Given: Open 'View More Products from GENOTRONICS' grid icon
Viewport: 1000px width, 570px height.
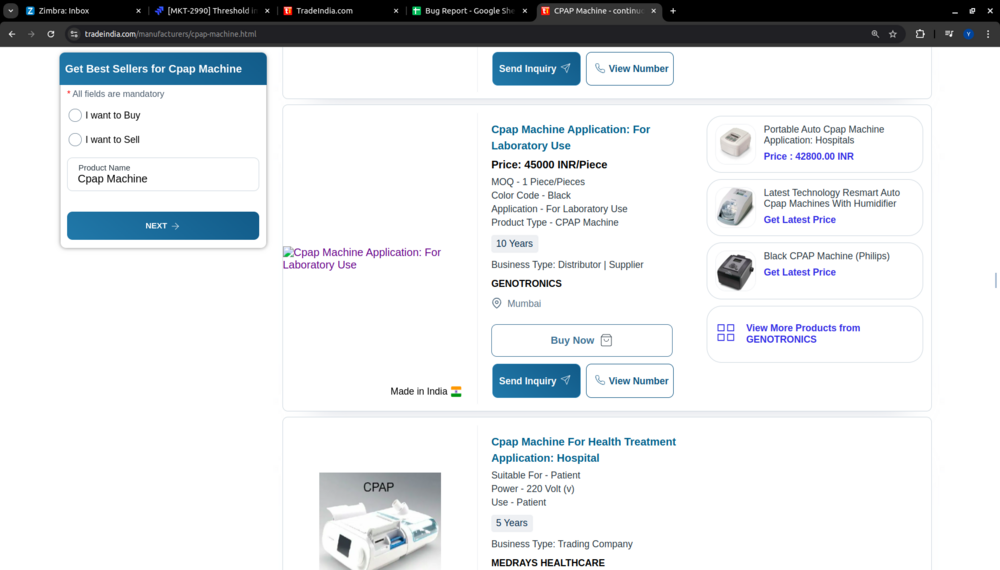Looking at the screenshot, I should [726, 333].
